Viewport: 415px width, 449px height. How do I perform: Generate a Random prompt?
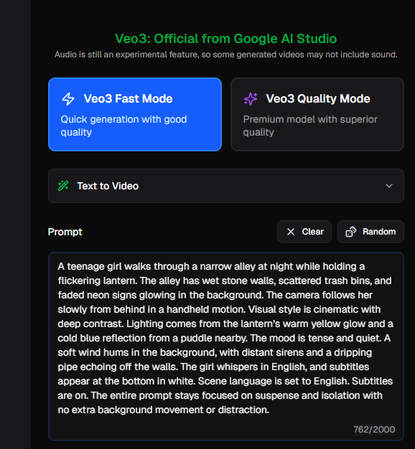[371, 232]
